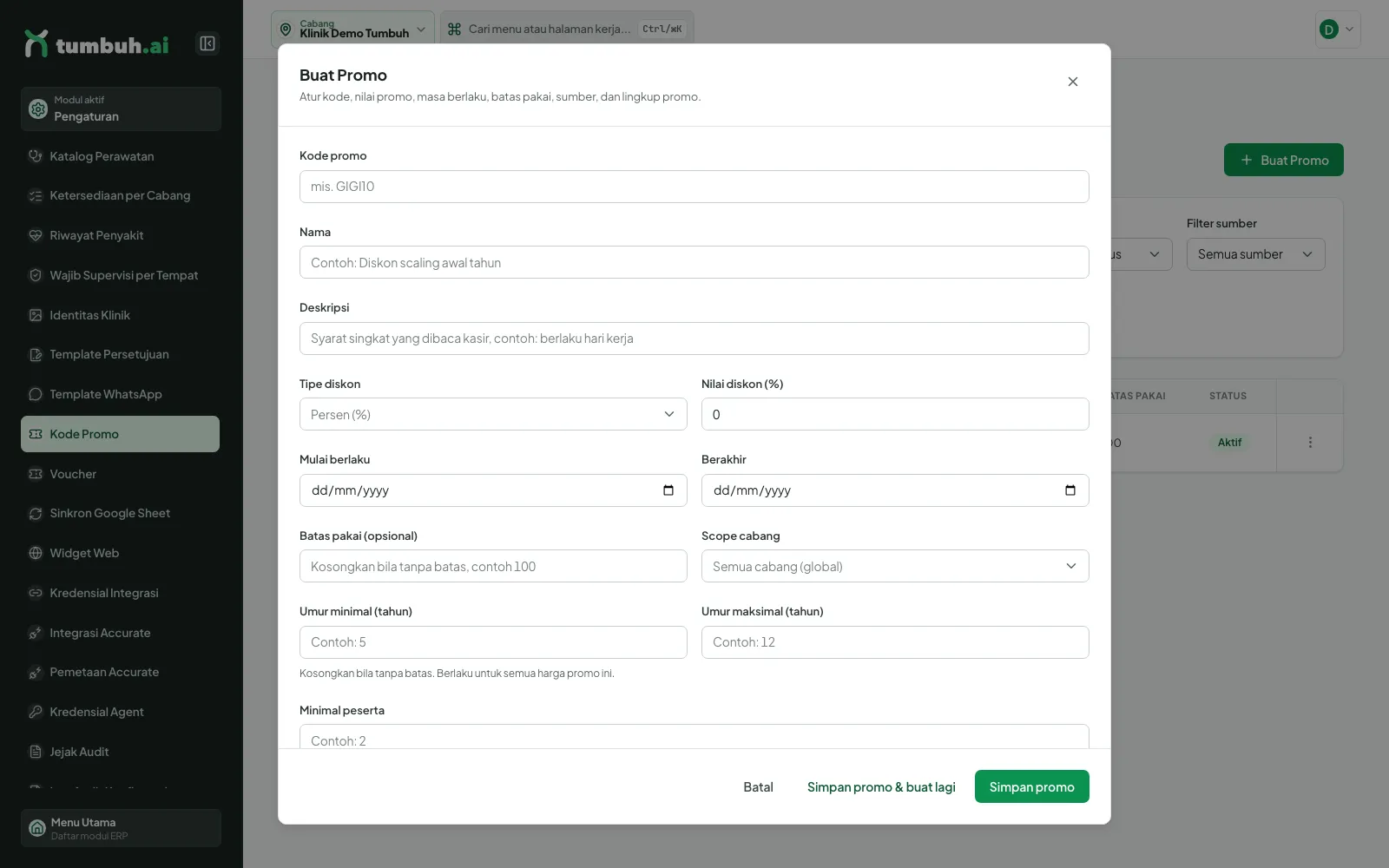Click Simpan promo & buat lagi
The height and width of the screenshot is (868, 1389).
pos(881,786)
